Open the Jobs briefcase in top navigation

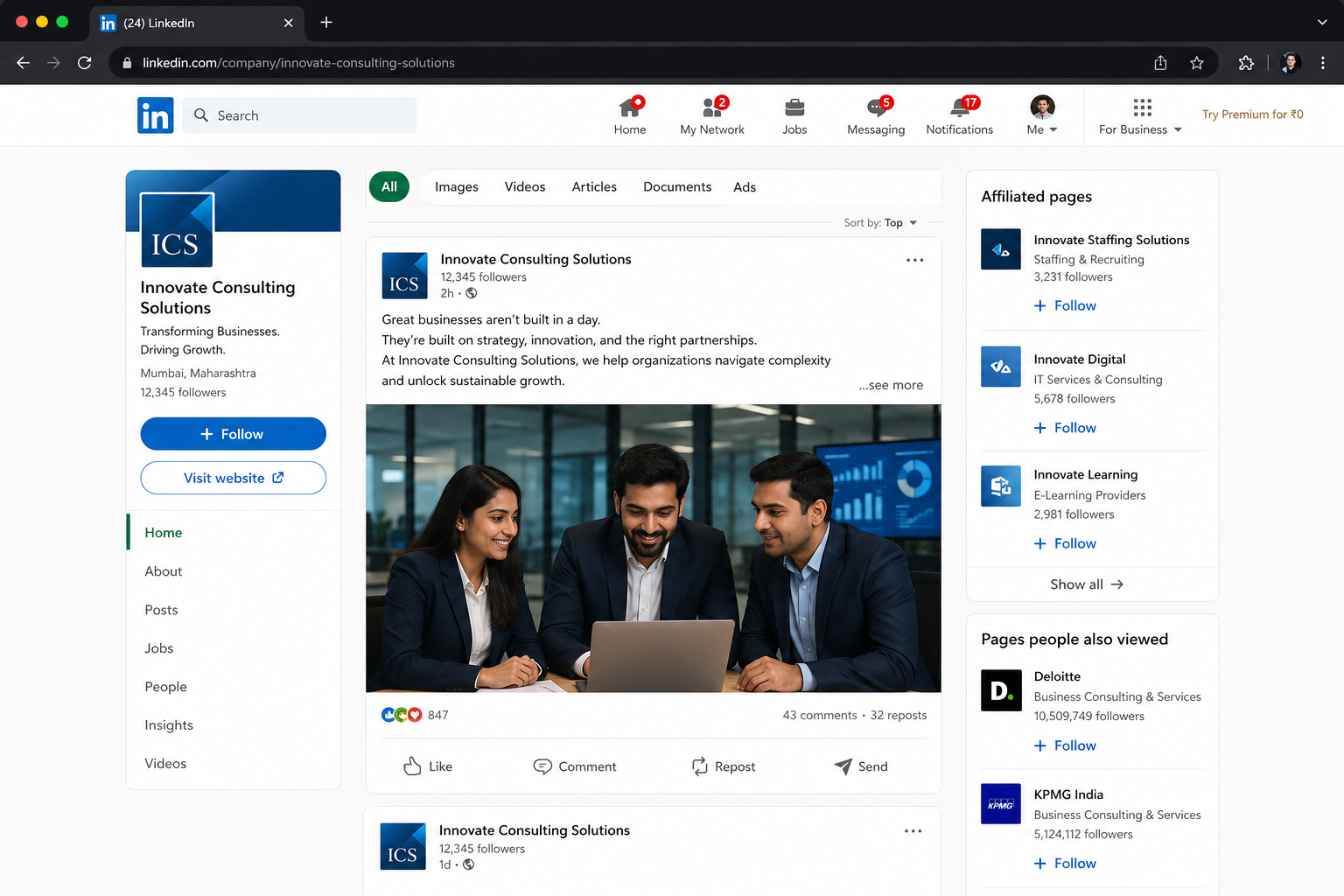coord(794,116)
